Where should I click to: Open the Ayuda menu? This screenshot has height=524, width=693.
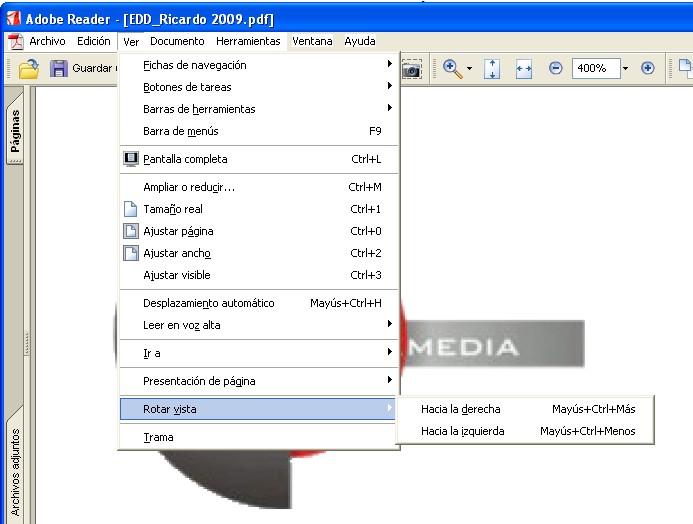360,41
